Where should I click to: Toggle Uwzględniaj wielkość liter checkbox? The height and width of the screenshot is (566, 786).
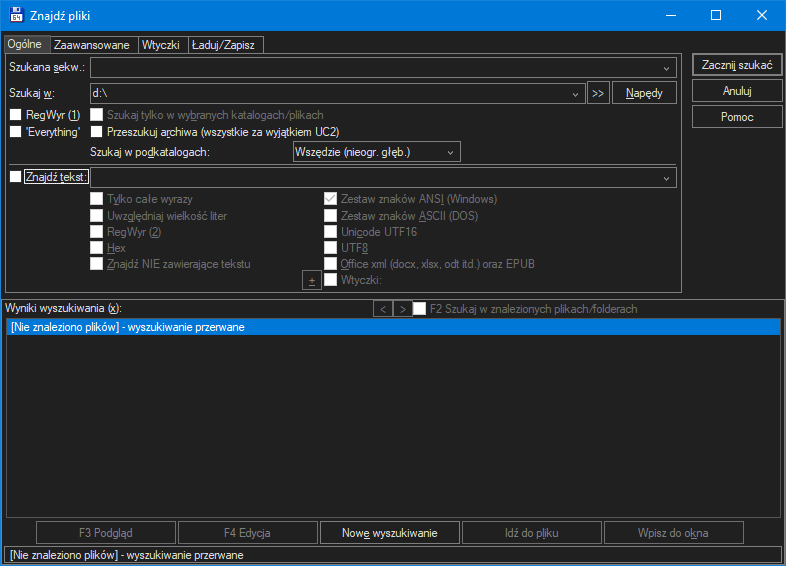(96, 216)
